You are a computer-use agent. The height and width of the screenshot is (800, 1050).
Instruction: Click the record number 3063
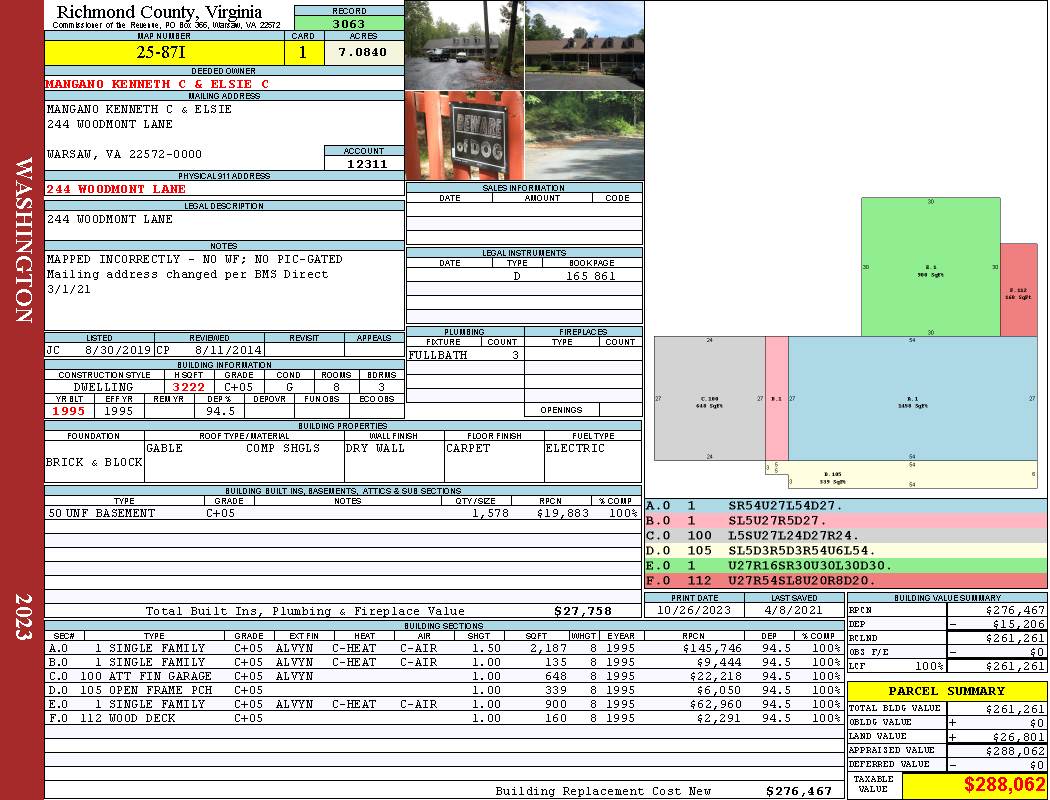tap(349, 24)
